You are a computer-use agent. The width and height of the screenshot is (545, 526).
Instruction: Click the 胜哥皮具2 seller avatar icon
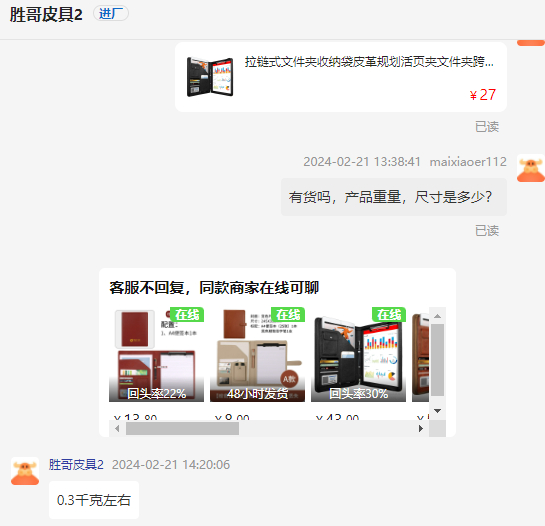point(25,471)
